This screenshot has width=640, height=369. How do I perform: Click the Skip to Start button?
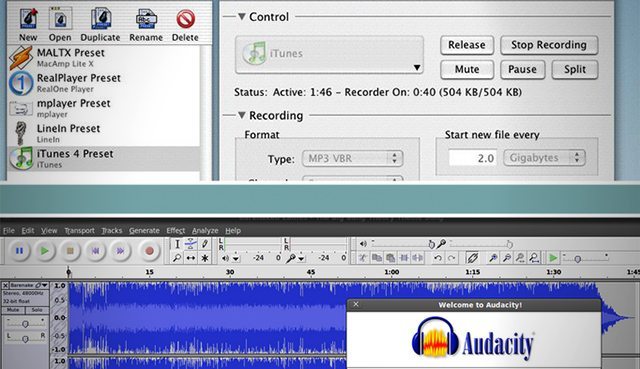(96, 251)
